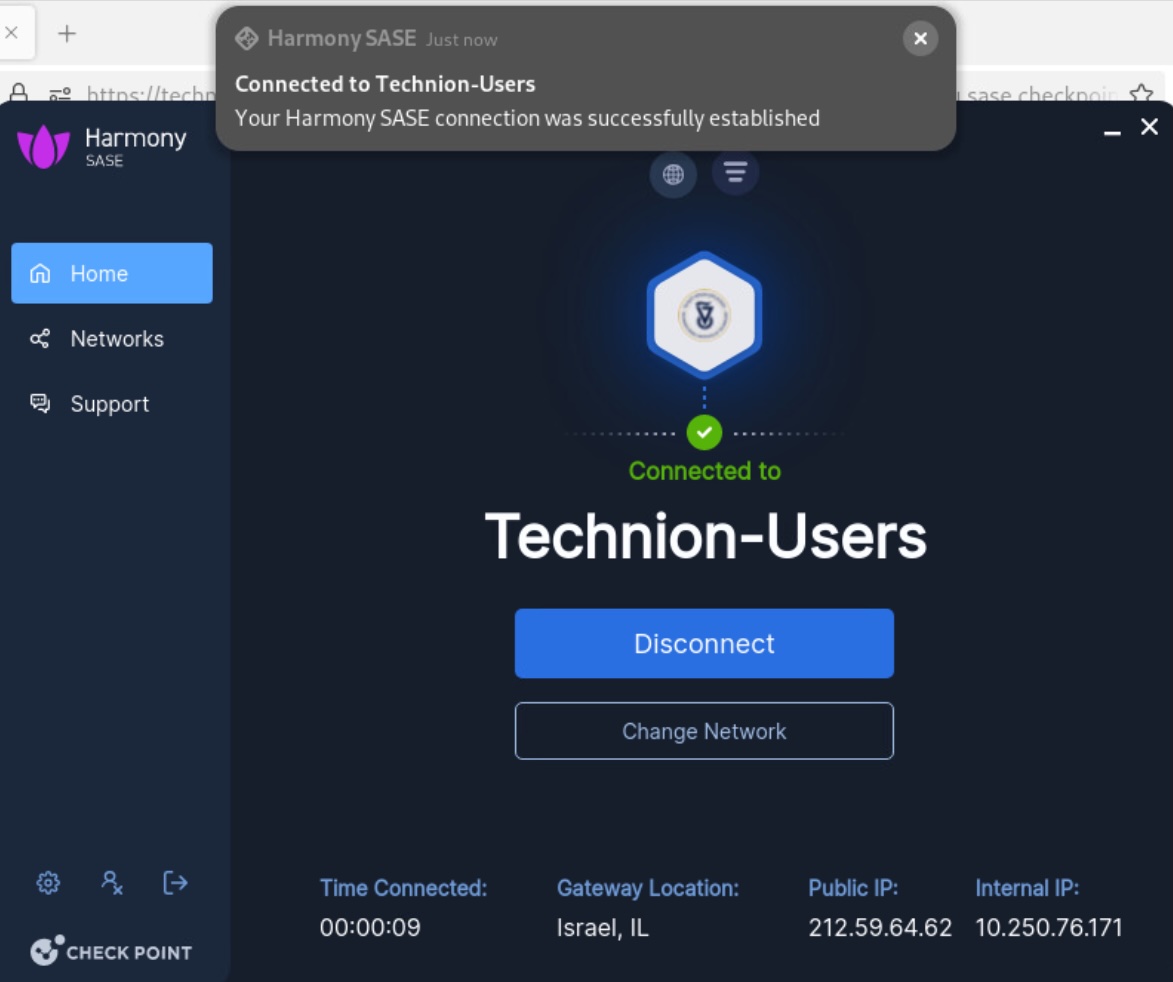Viewport: 1173px width, 982px height.
Task: Open a new browser tab
Action: click(67, 34)
